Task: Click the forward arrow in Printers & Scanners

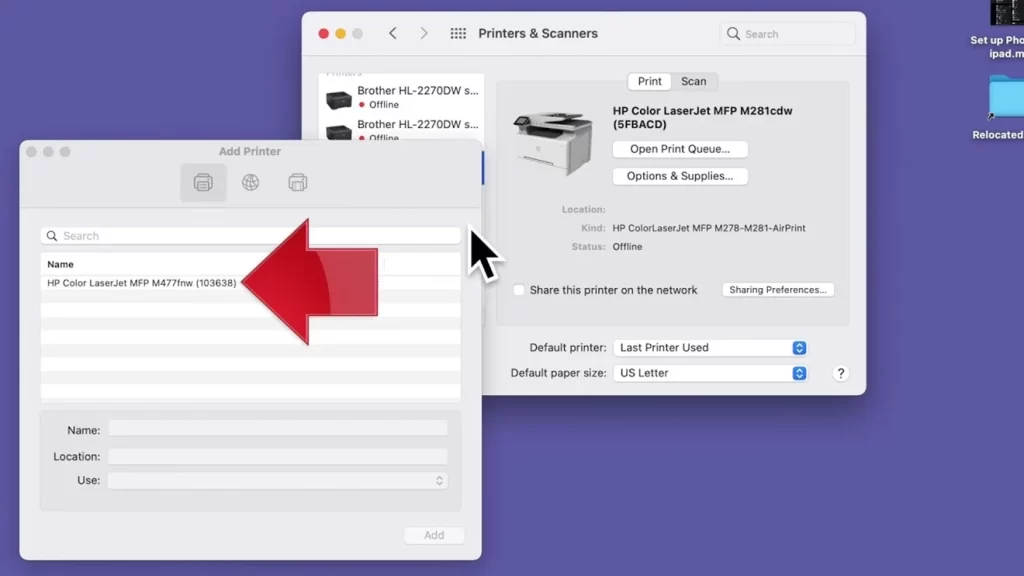Action: tap(424, 33)
